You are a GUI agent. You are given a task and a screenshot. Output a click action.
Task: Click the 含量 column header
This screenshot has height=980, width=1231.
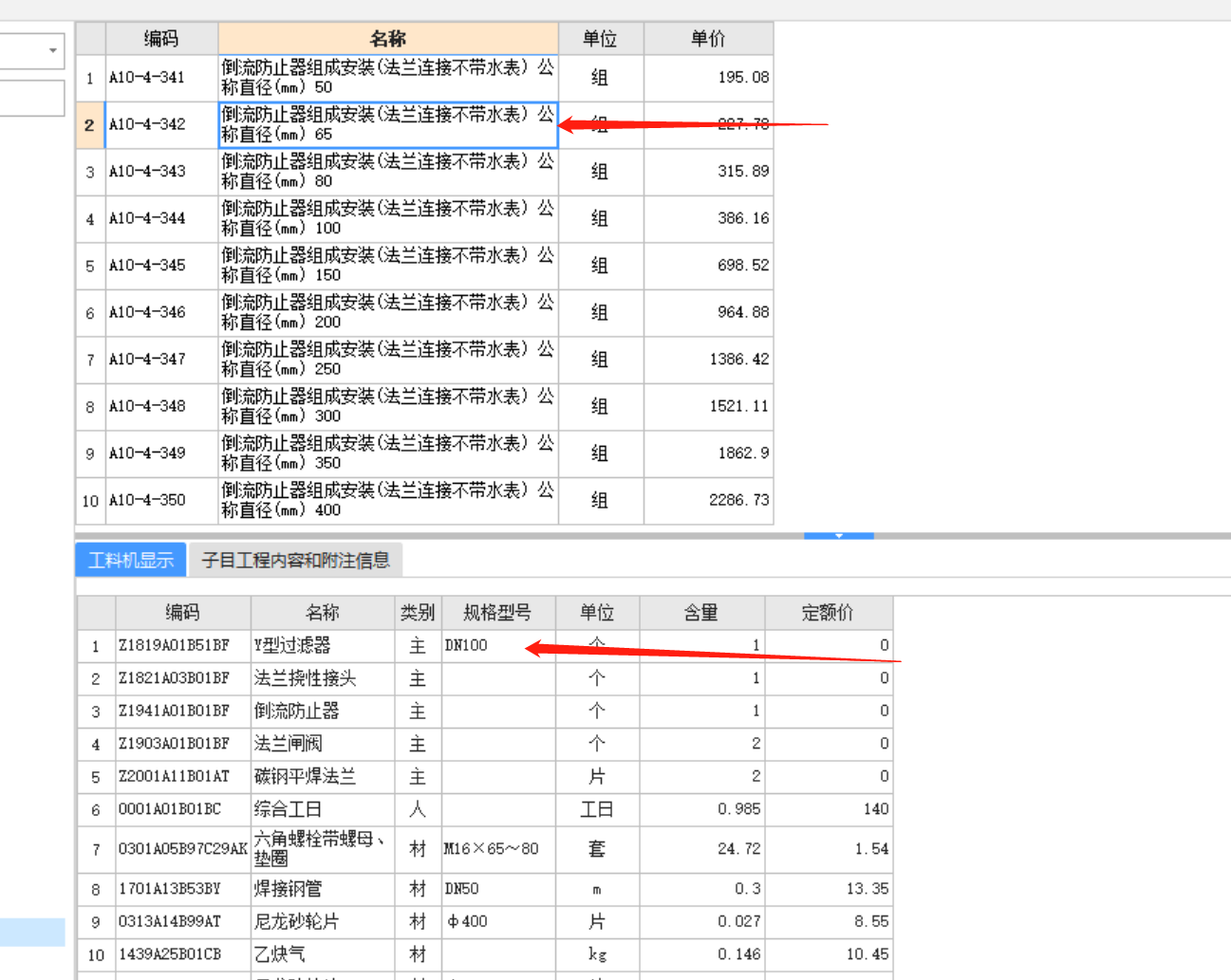[702, 613]
